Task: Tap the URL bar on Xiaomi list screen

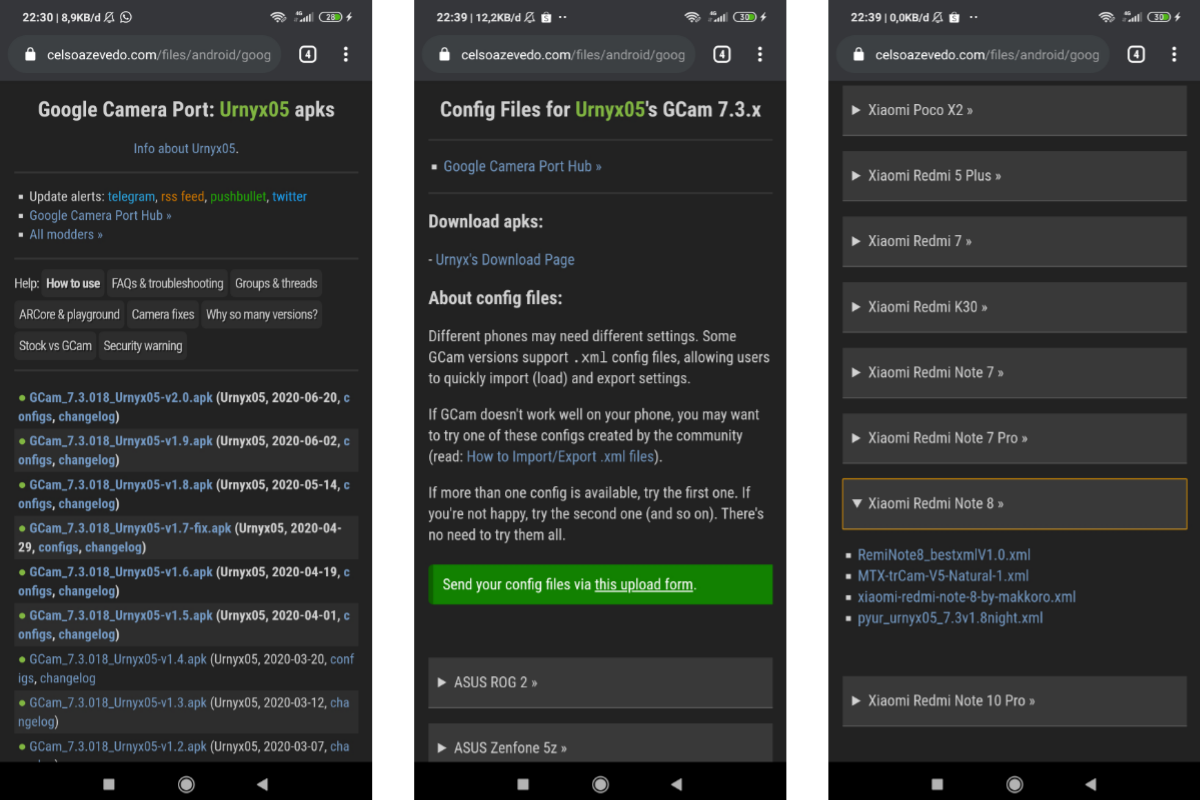Action: (x=974, y=55)
